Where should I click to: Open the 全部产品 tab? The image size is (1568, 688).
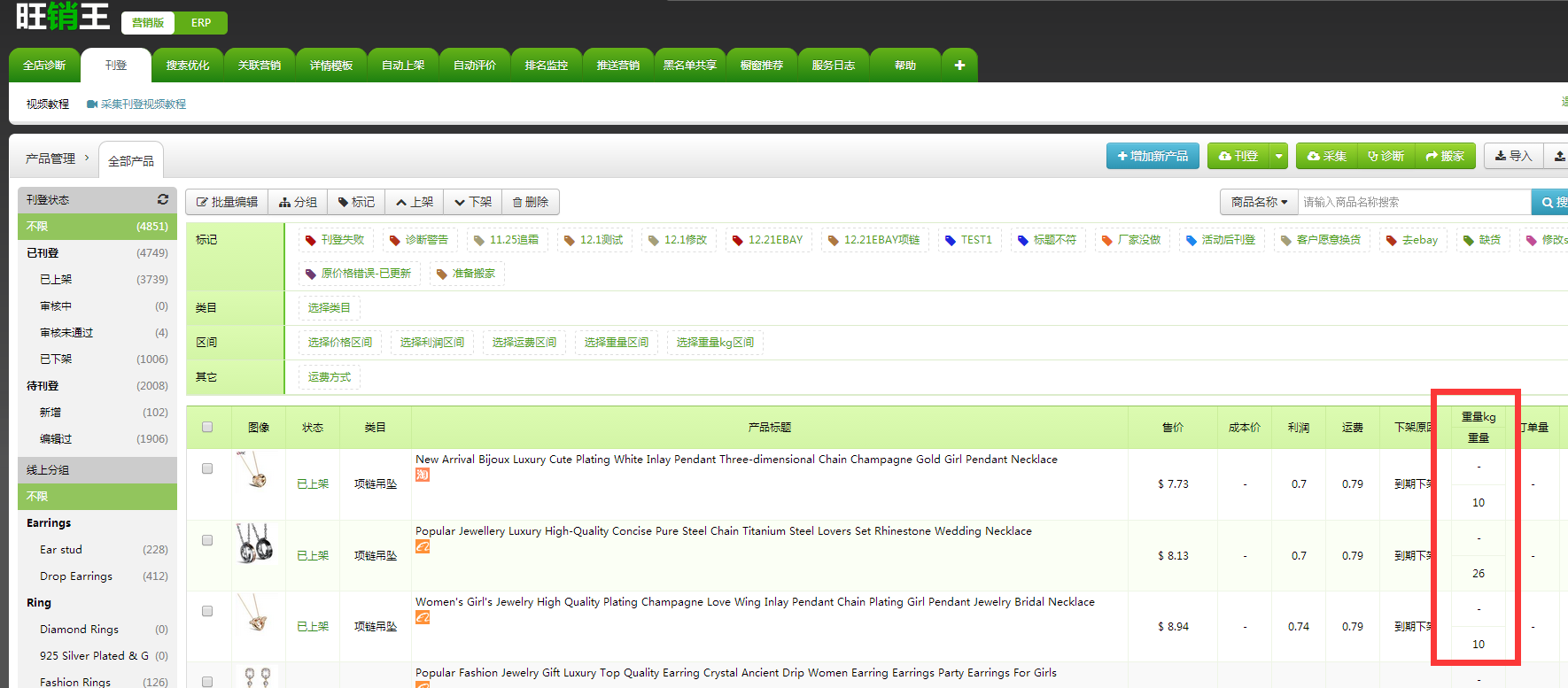tap(131, 161)
